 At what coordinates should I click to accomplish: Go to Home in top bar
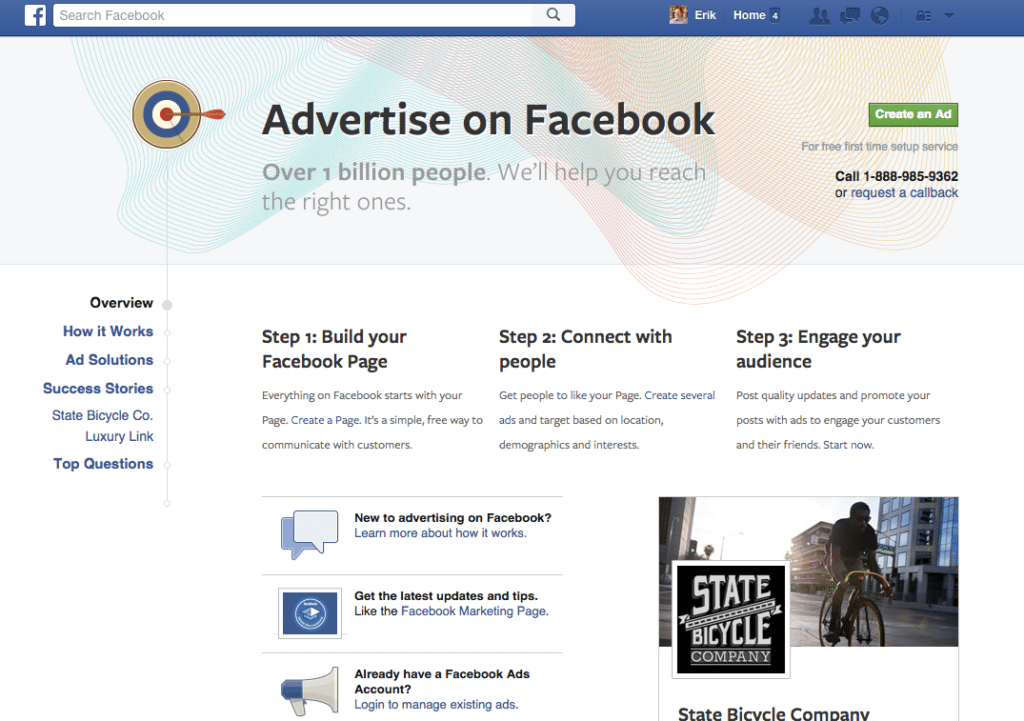click(749, 15)
